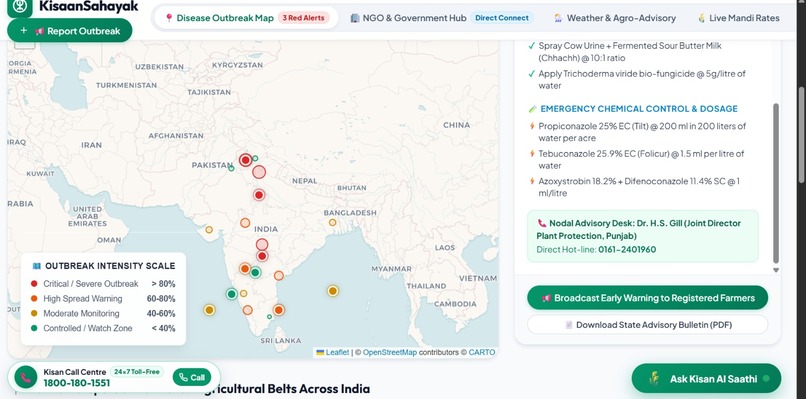Open the Disease Outbreak Map tab
The image size is (806, 399).
246,18
